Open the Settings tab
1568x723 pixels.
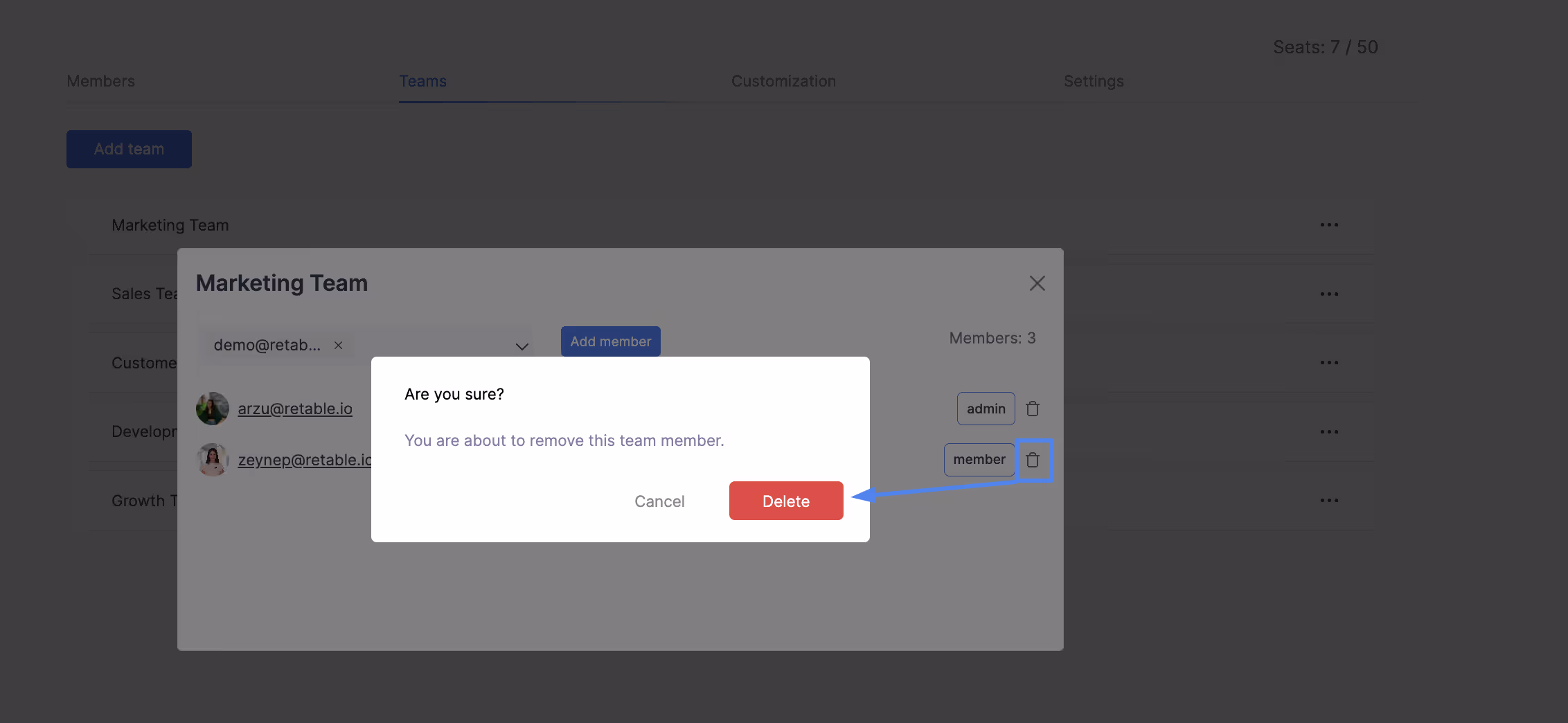(x=1094, y=81)
